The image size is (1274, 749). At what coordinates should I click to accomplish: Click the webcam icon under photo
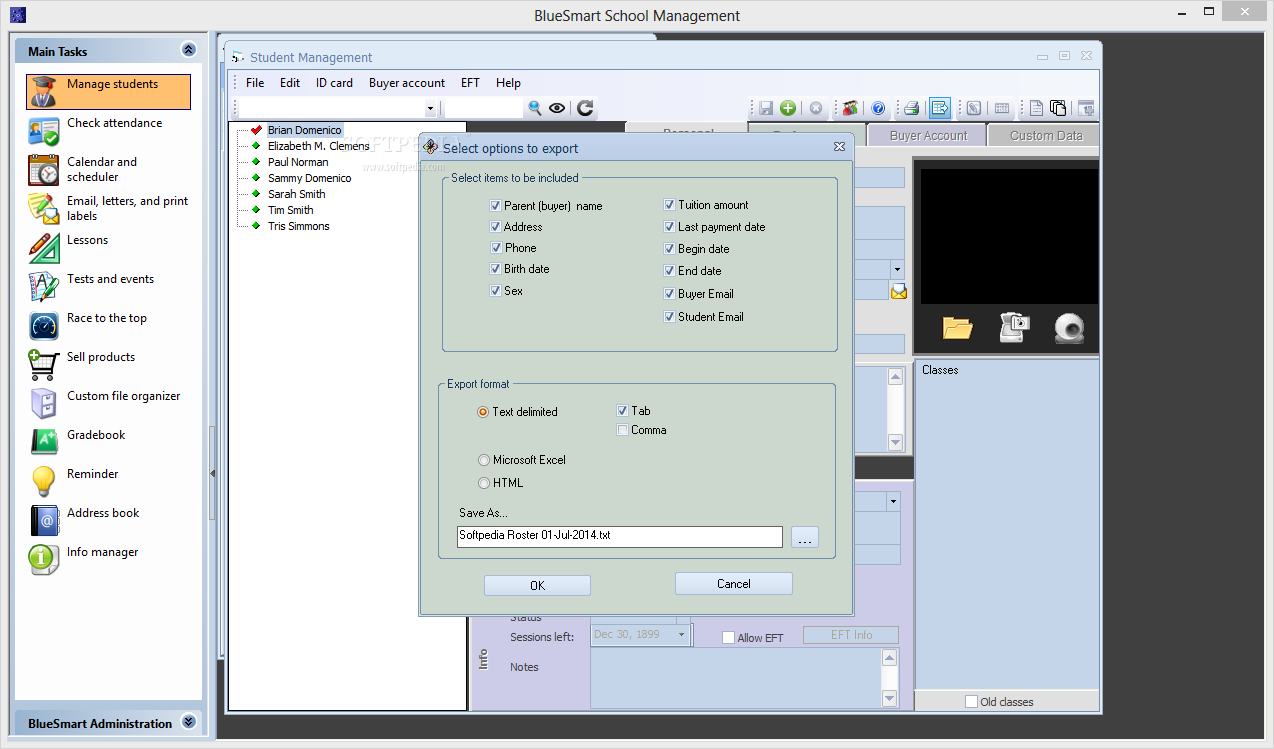(1069, 328)
